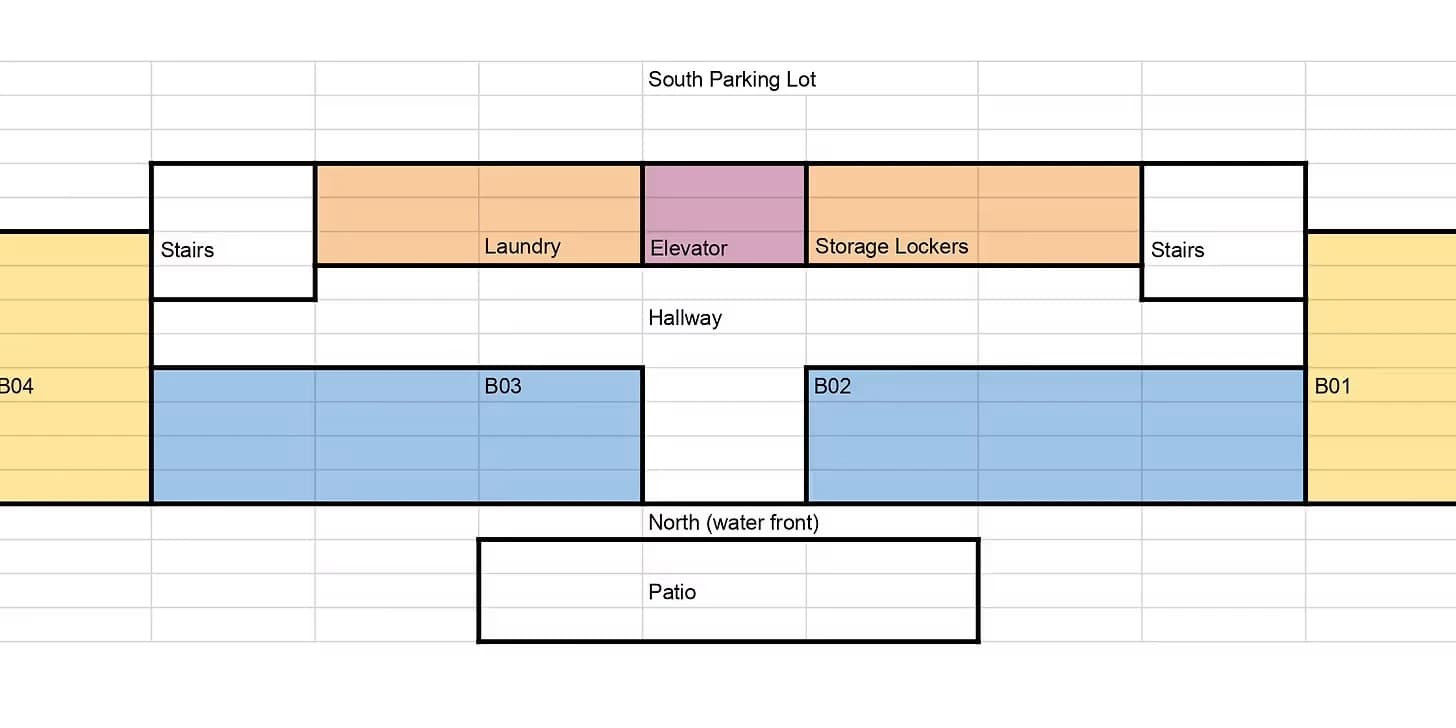
Task: Select the purple Elevator cell
Action: click(724, 247)
